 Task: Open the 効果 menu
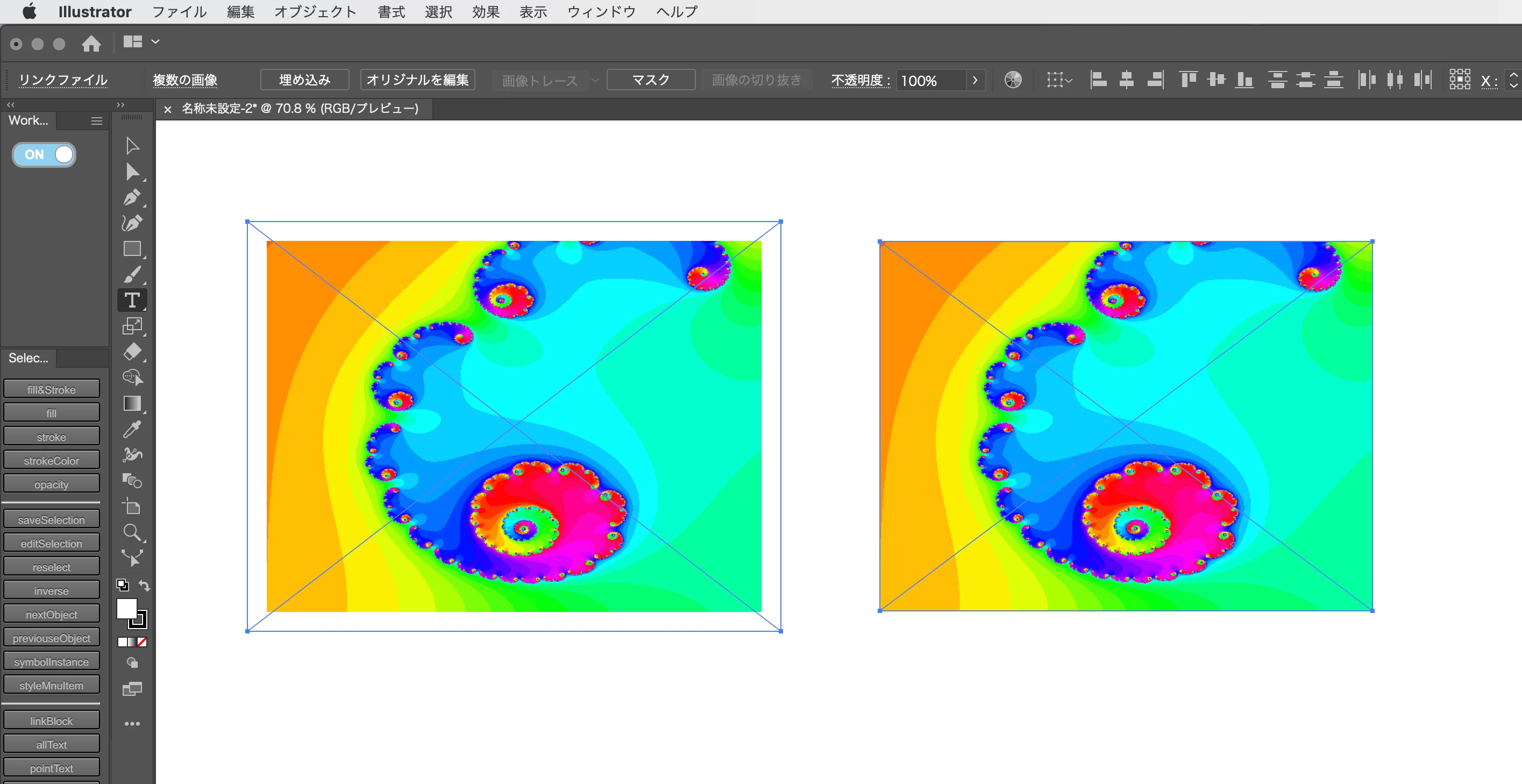click(486, 12)
